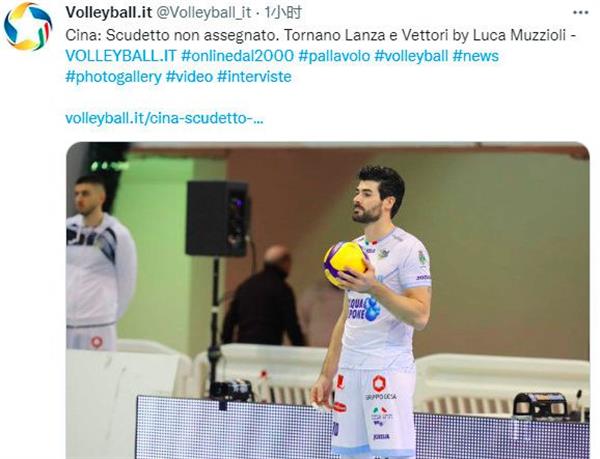The width and height of the screenshot is (600, 459).
Task: Select the #video hashtag
Action: point(189,76)
